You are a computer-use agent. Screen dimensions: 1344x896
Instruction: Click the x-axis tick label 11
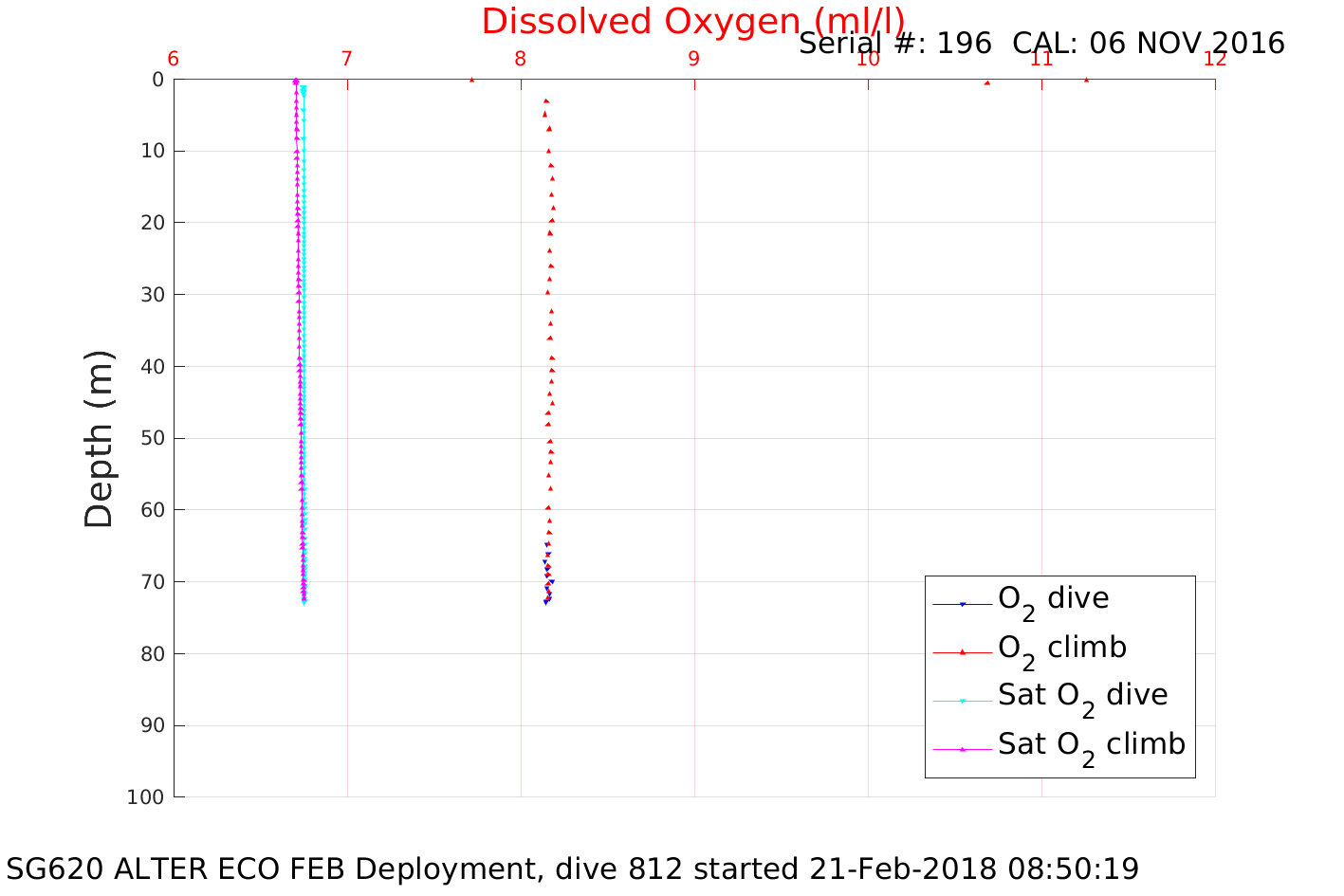click(1041, 59)
